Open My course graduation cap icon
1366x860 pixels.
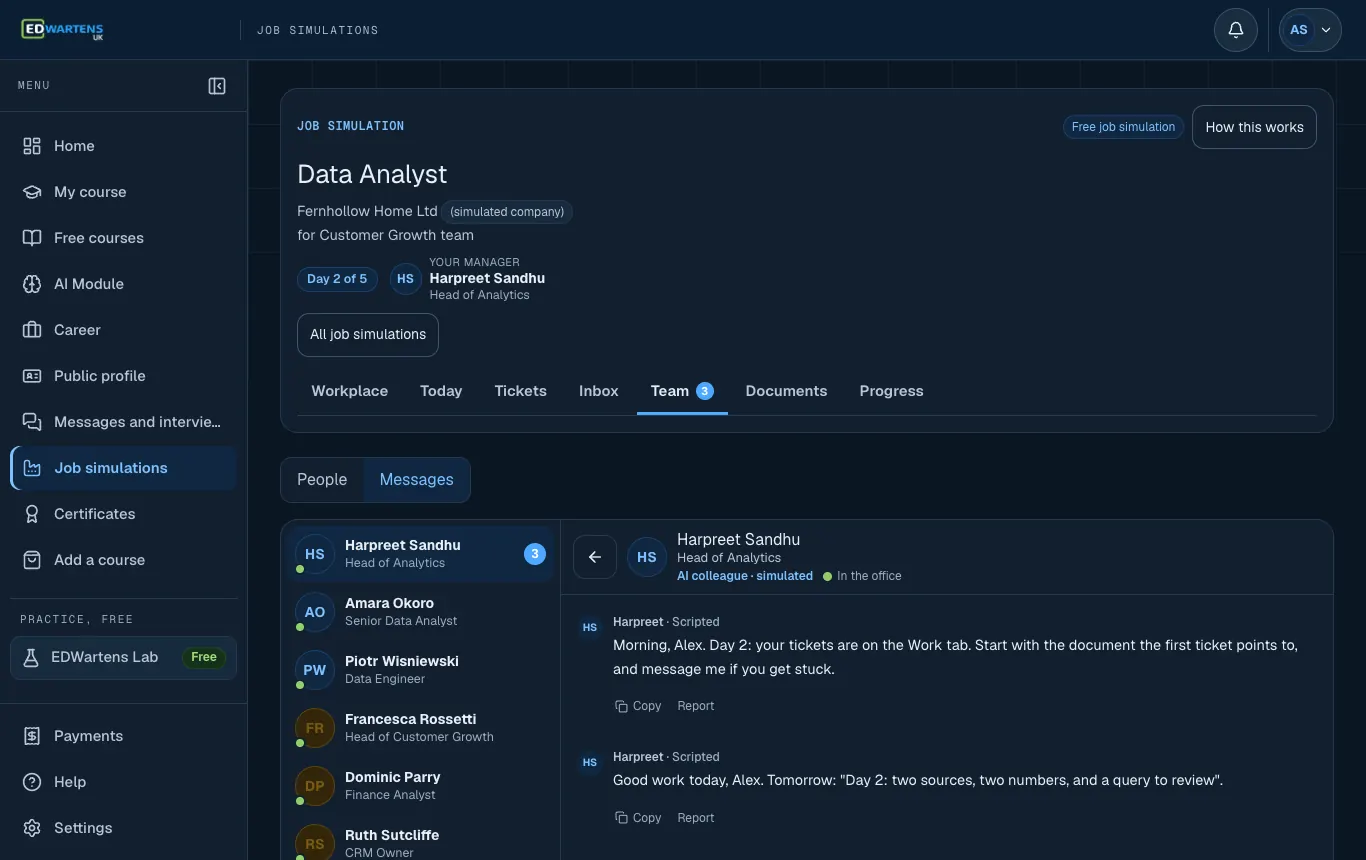(32, 192)
